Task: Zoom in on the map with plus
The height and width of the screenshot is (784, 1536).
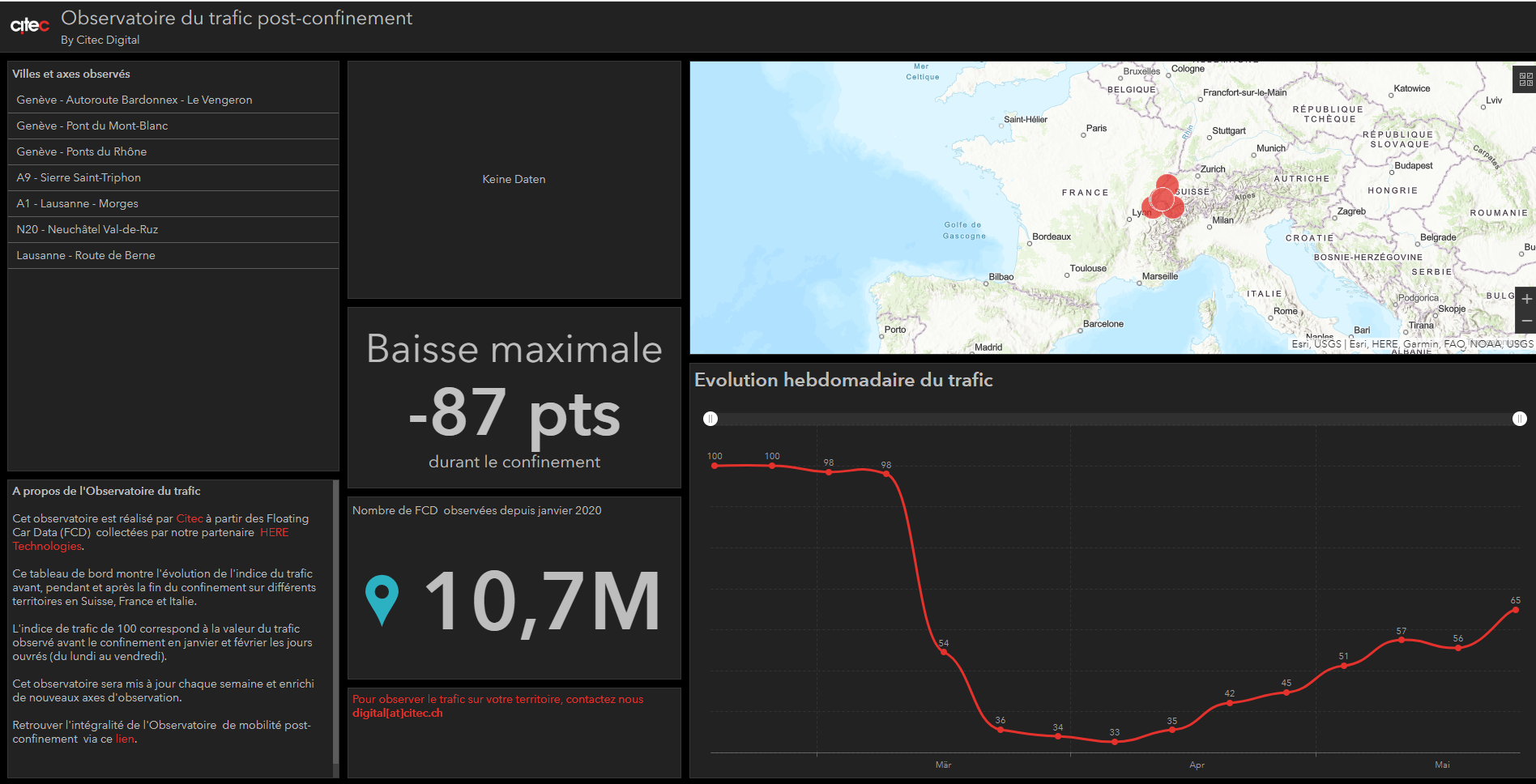Action: [1526, 299]
